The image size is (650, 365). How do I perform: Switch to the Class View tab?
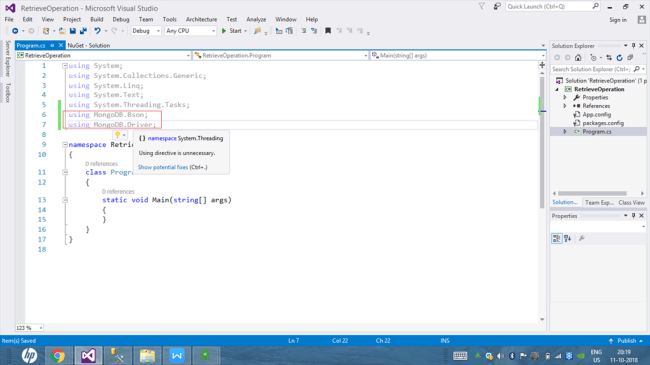click(631, 202)
